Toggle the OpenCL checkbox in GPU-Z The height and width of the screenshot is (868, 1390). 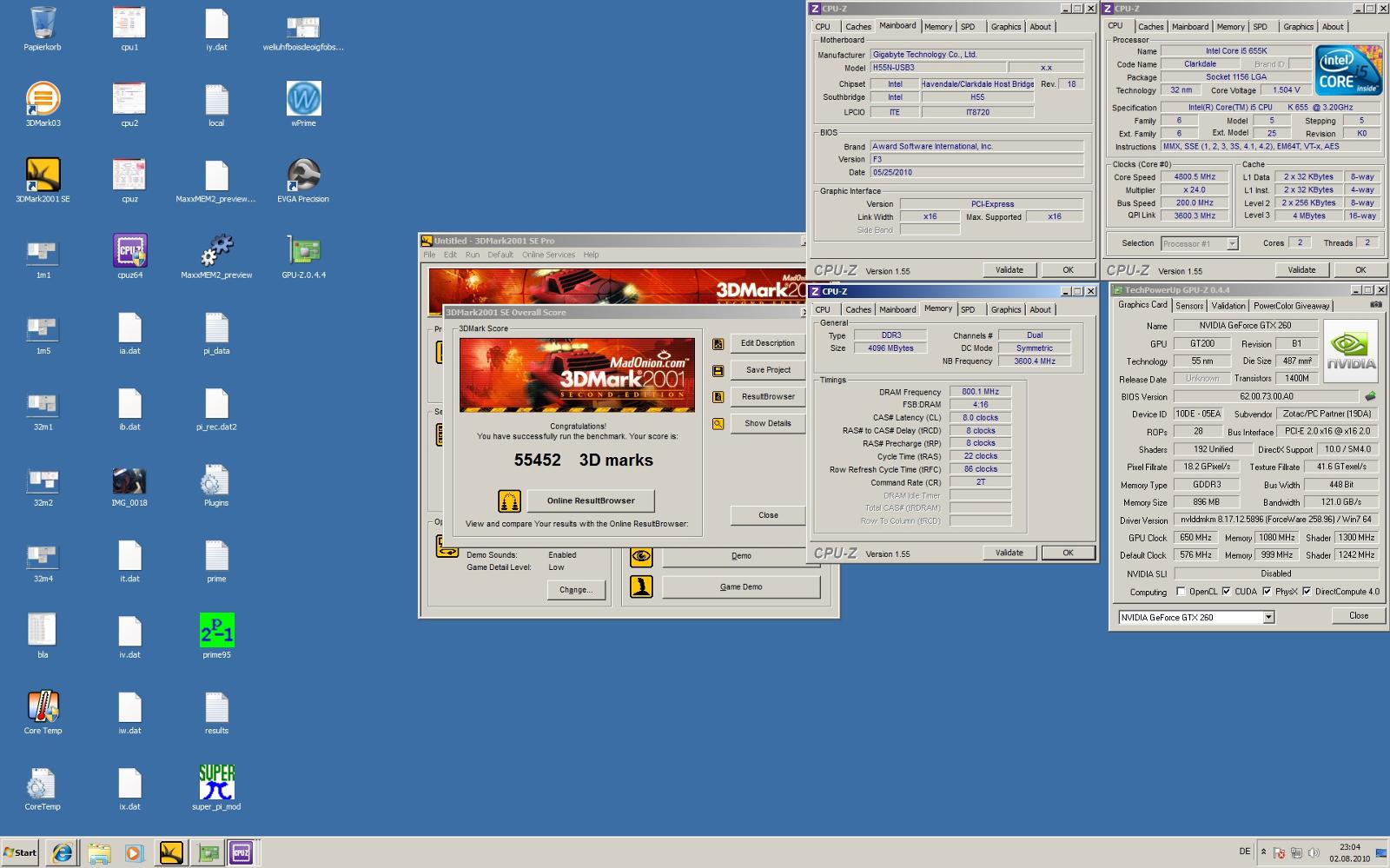[1181, 592]
